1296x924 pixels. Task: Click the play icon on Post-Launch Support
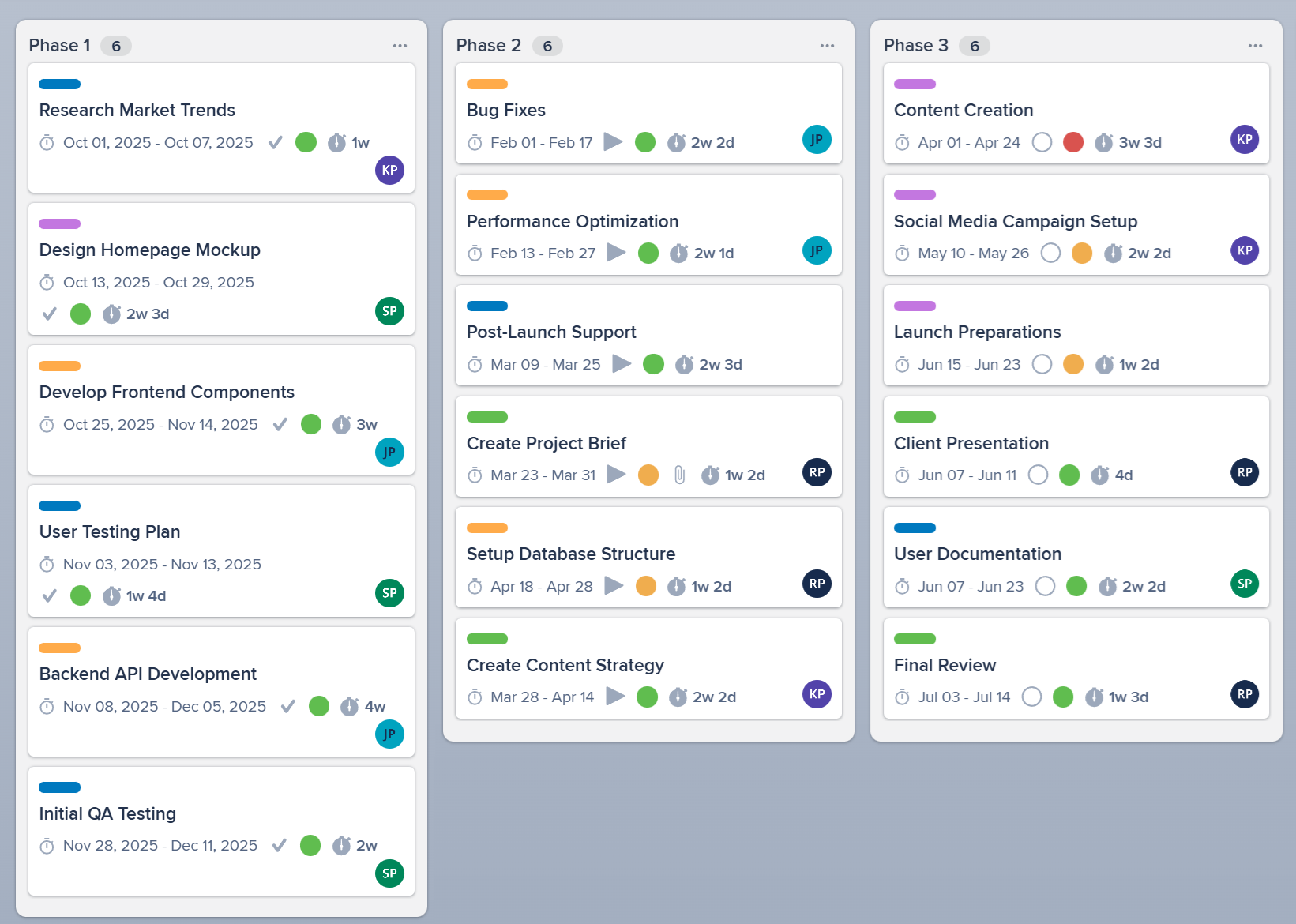coord(622,364)
